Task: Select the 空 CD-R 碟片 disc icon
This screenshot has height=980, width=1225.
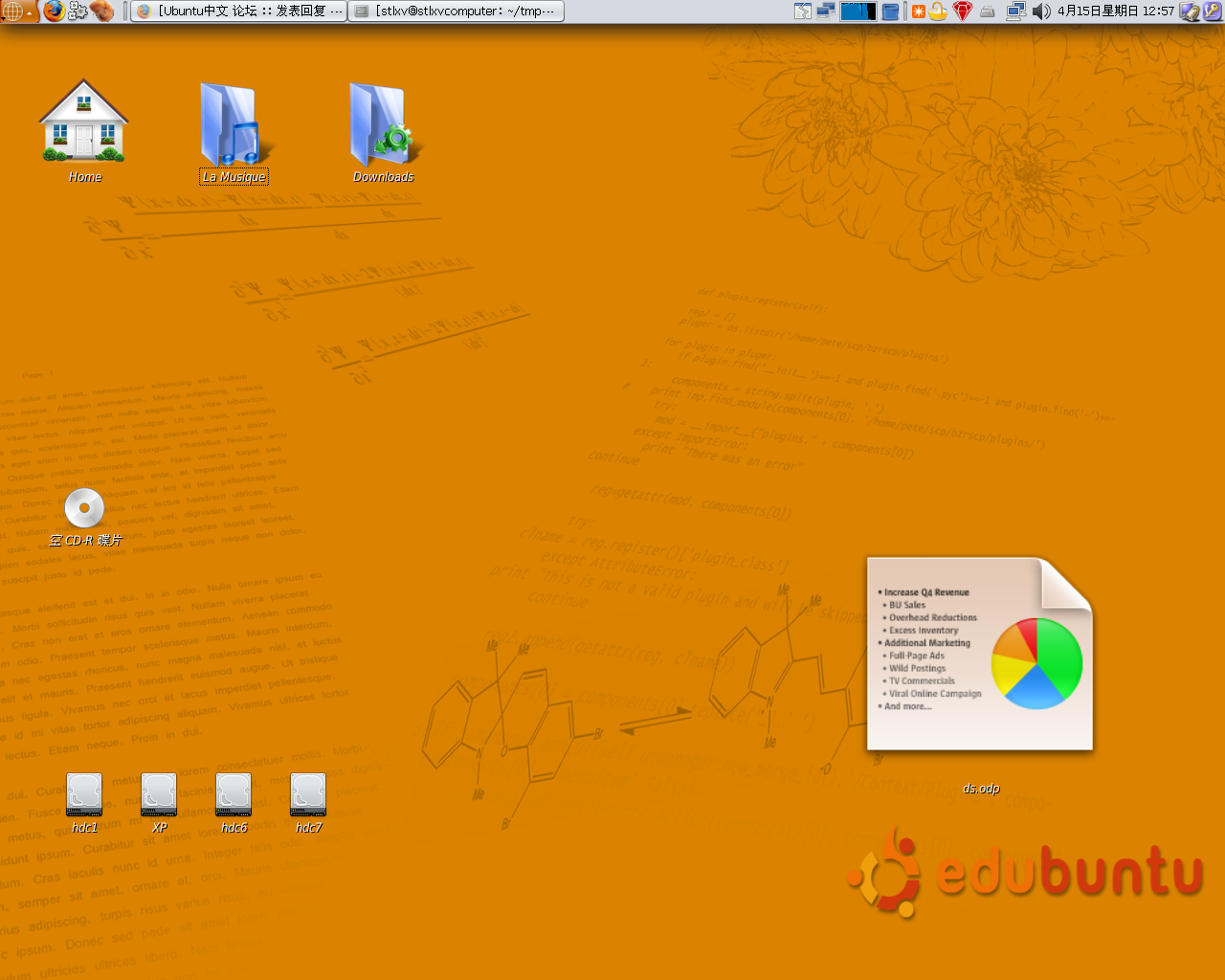Action: (84, 507)
